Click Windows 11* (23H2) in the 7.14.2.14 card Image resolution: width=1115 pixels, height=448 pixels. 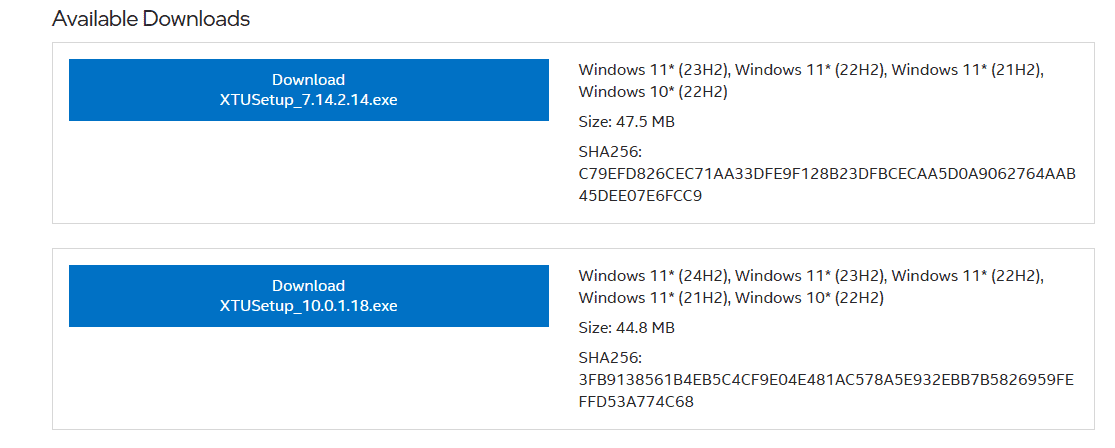[653, 70]
